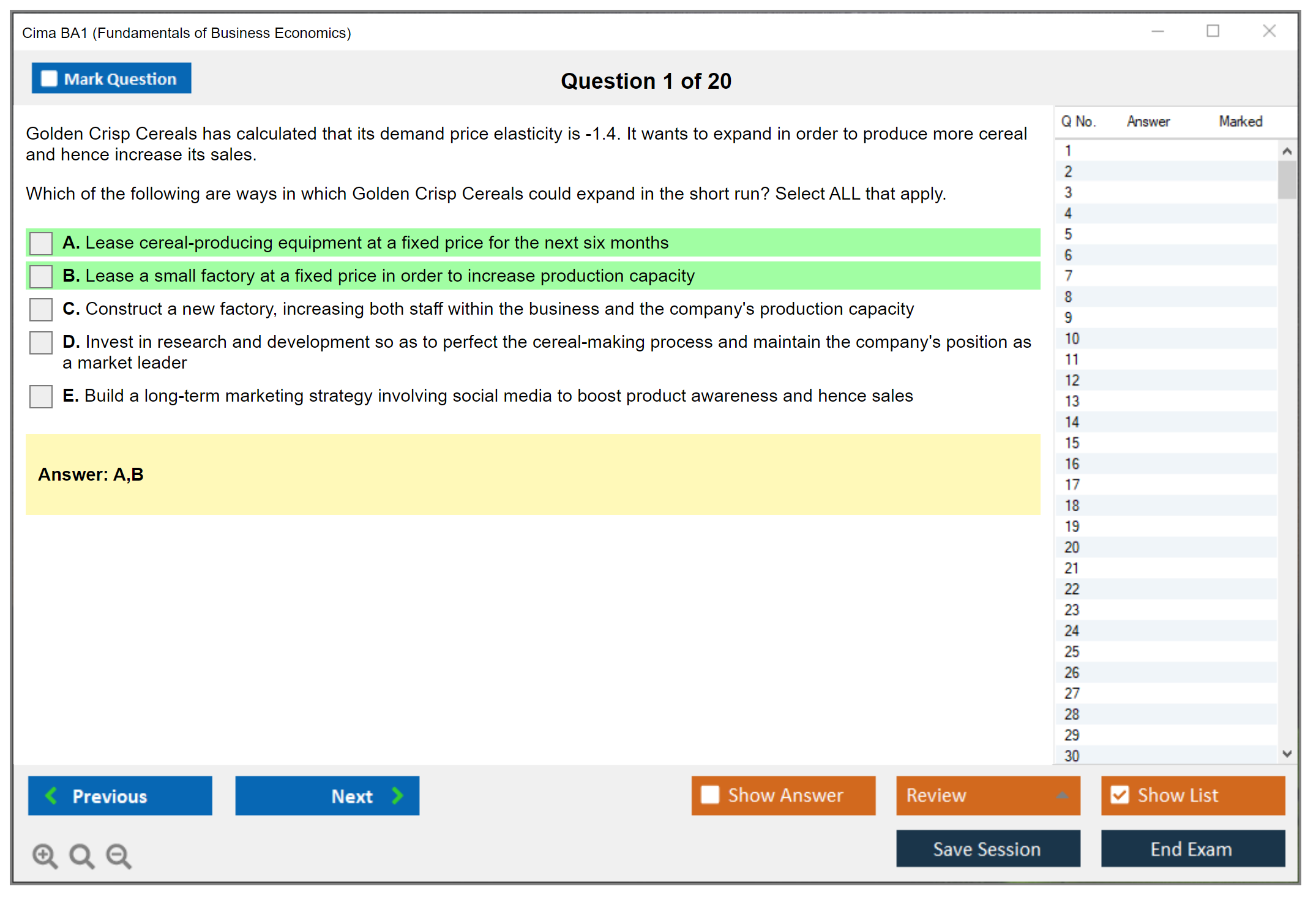Click the green right arrow on Next
The width and height of the screenshot is (1316, 900).
(x=397, y=796)
